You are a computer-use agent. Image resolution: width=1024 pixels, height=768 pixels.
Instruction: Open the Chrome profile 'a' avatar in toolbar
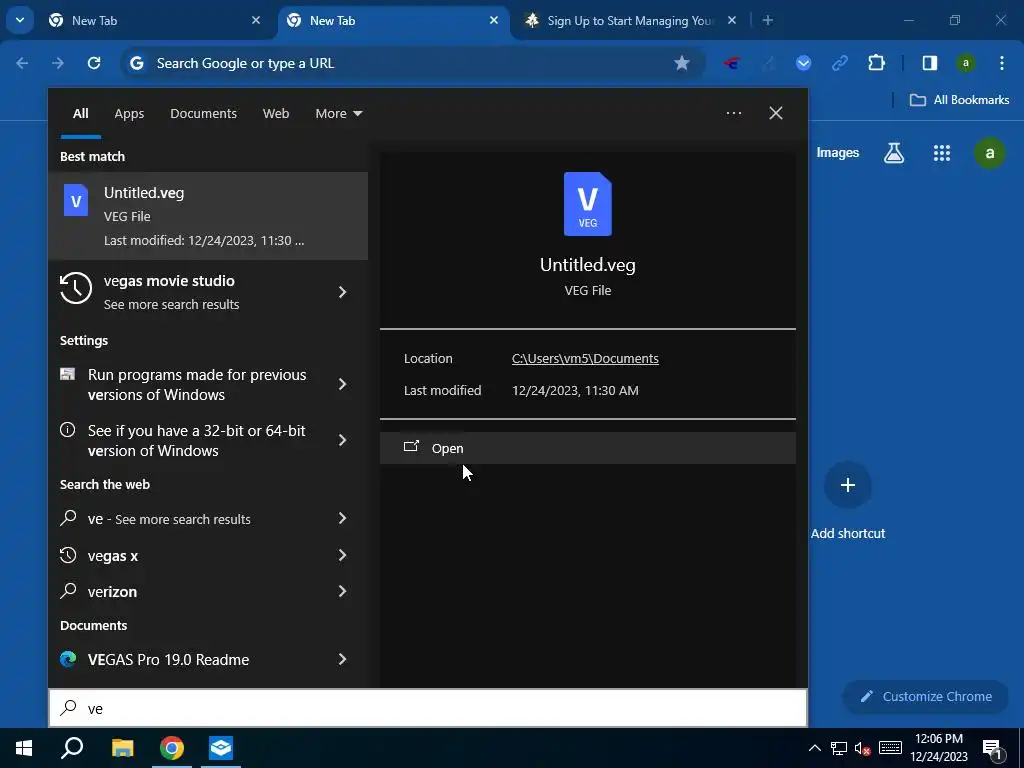965,63
